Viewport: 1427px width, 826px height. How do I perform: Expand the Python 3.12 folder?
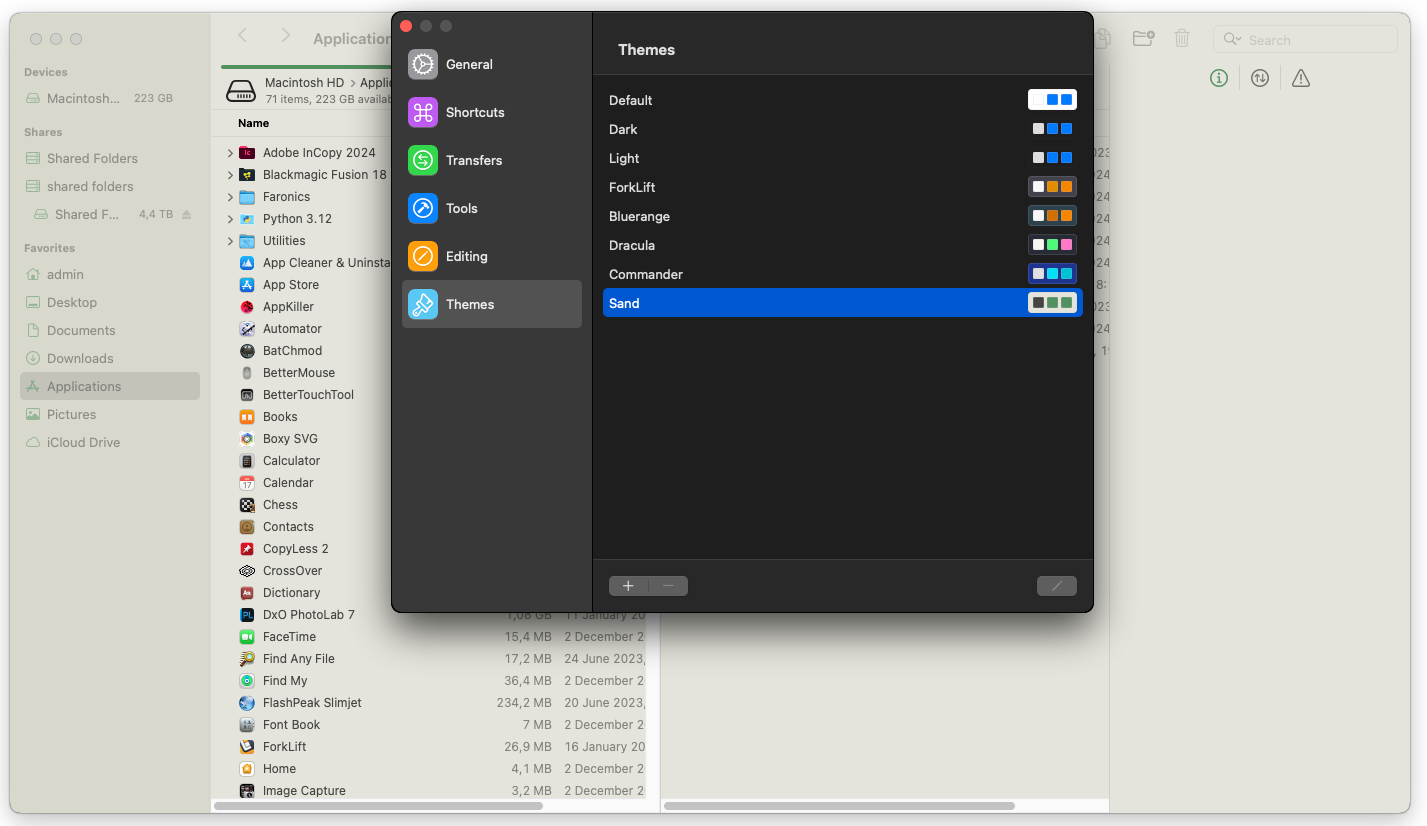(x=230, y=219)
